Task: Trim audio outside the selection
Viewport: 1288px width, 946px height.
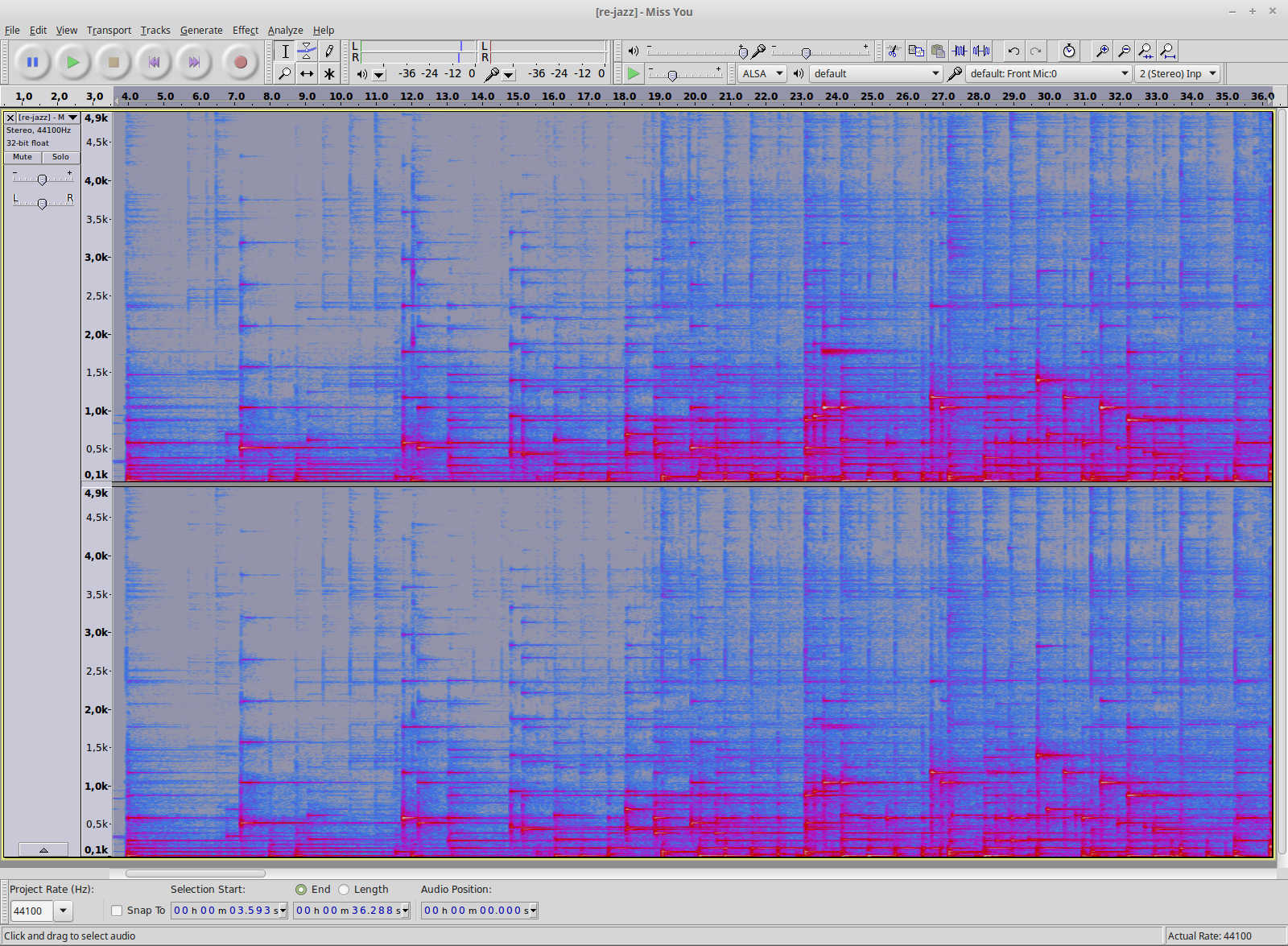Action: 960,51
